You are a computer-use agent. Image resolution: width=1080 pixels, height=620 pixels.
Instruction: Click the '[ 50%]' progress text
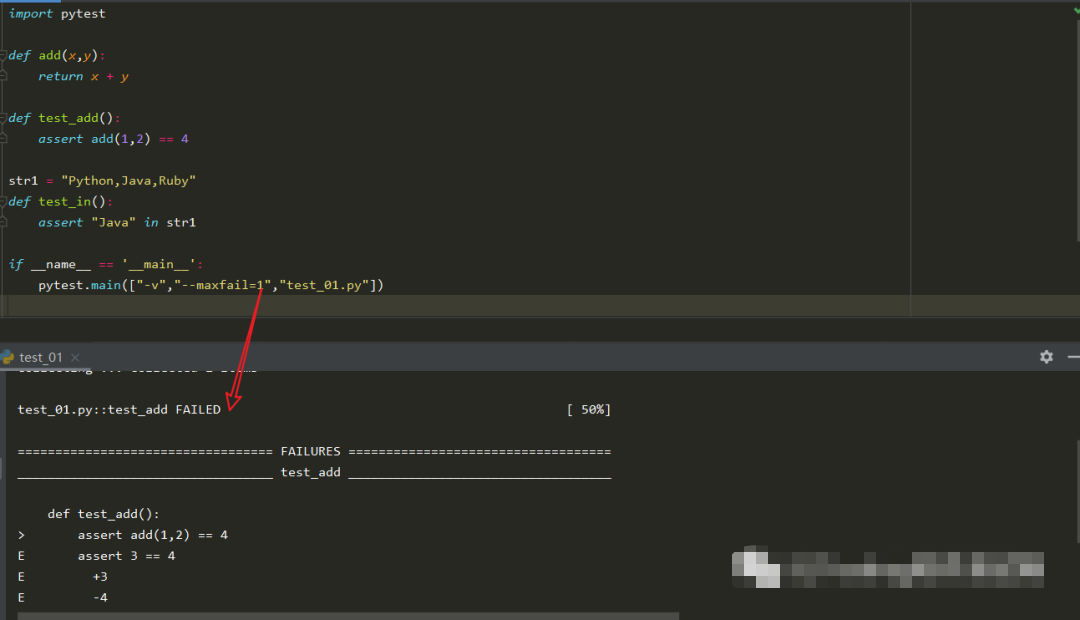pyautogui.click(x=589, y=410)
